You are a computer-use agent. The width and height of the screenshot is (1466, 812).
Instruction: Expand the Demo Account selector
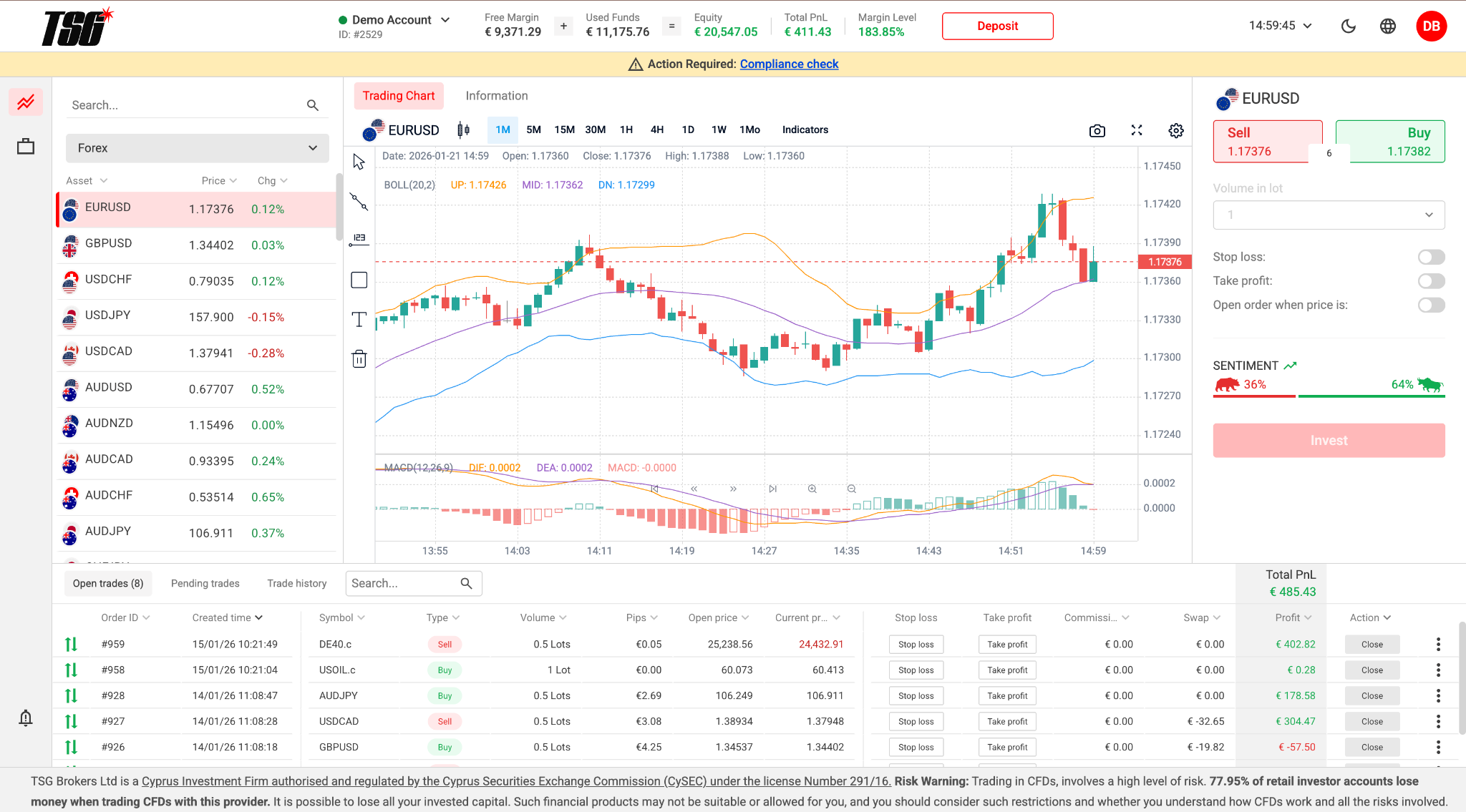pos(394,20)
